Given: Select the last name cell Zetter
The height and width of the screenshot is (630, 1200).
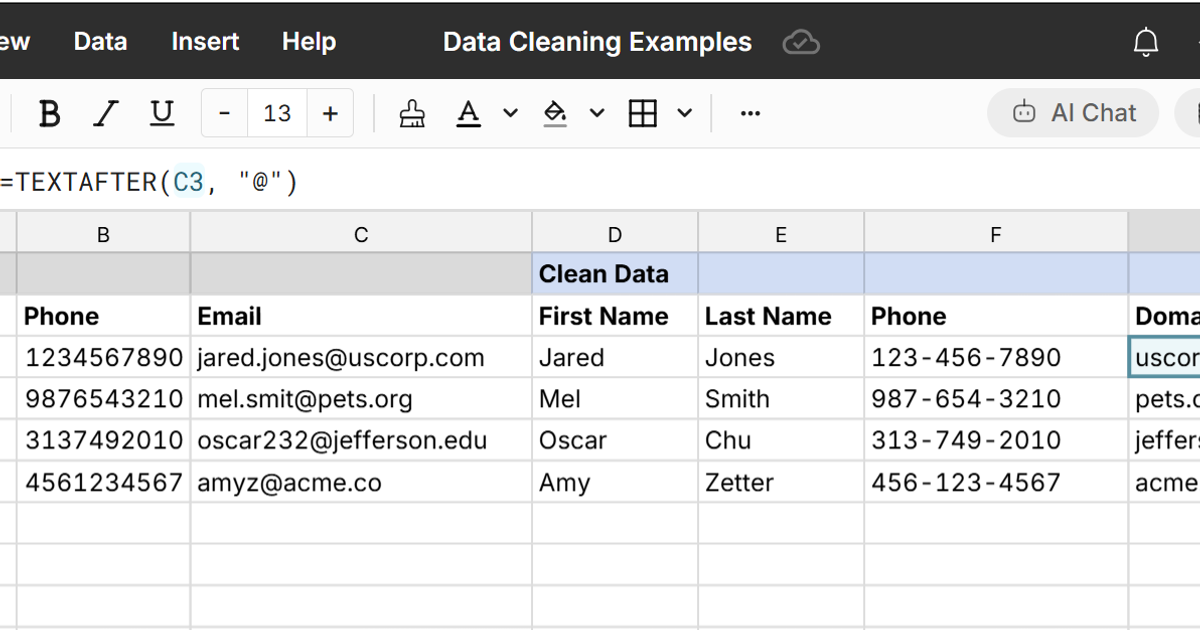Looking at the screenshot, I should pyautogui.click(x=781, y=482).
